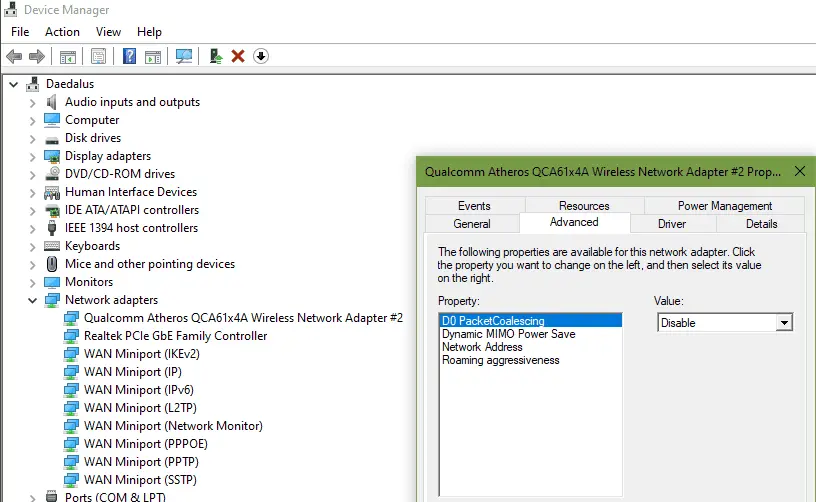Select Roaming aggressiveness property
Image resolution: width=816 pixels, height=502 pixels.
[500, 360]
